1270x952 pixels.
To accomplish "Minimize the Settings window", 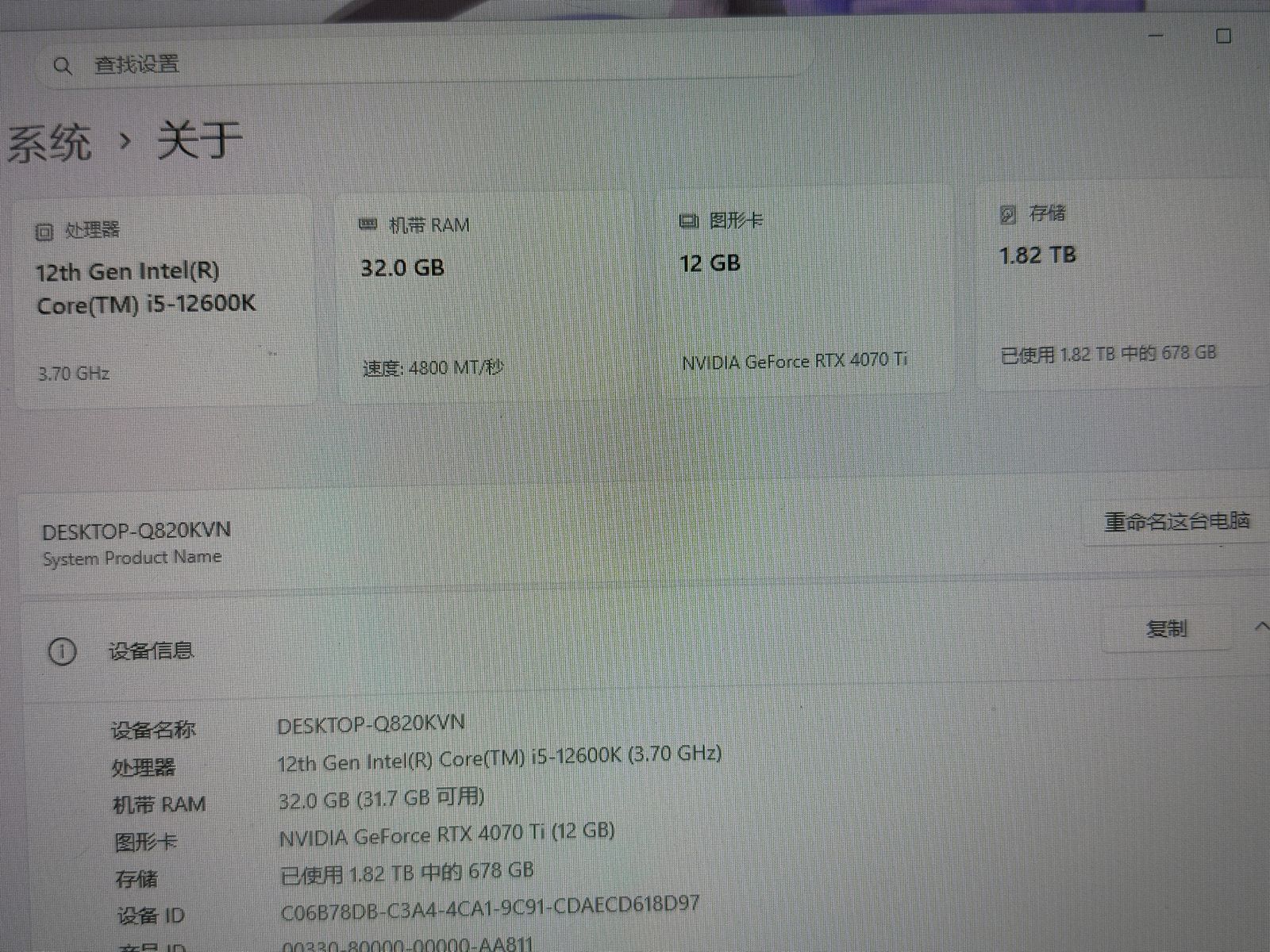I will (1156, 36).
